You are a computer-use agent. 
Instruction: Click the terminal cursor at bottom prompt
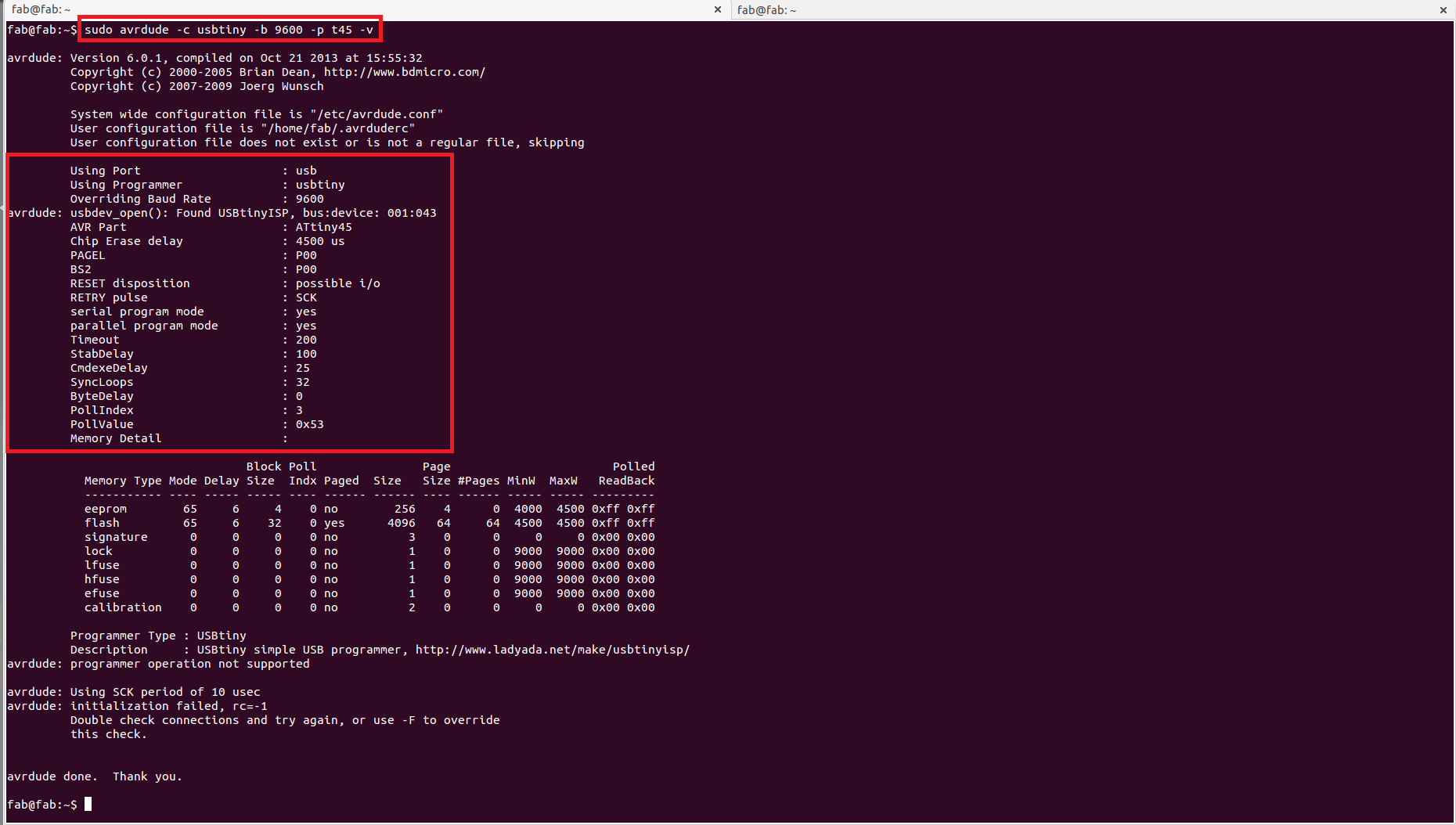point(88,804)
